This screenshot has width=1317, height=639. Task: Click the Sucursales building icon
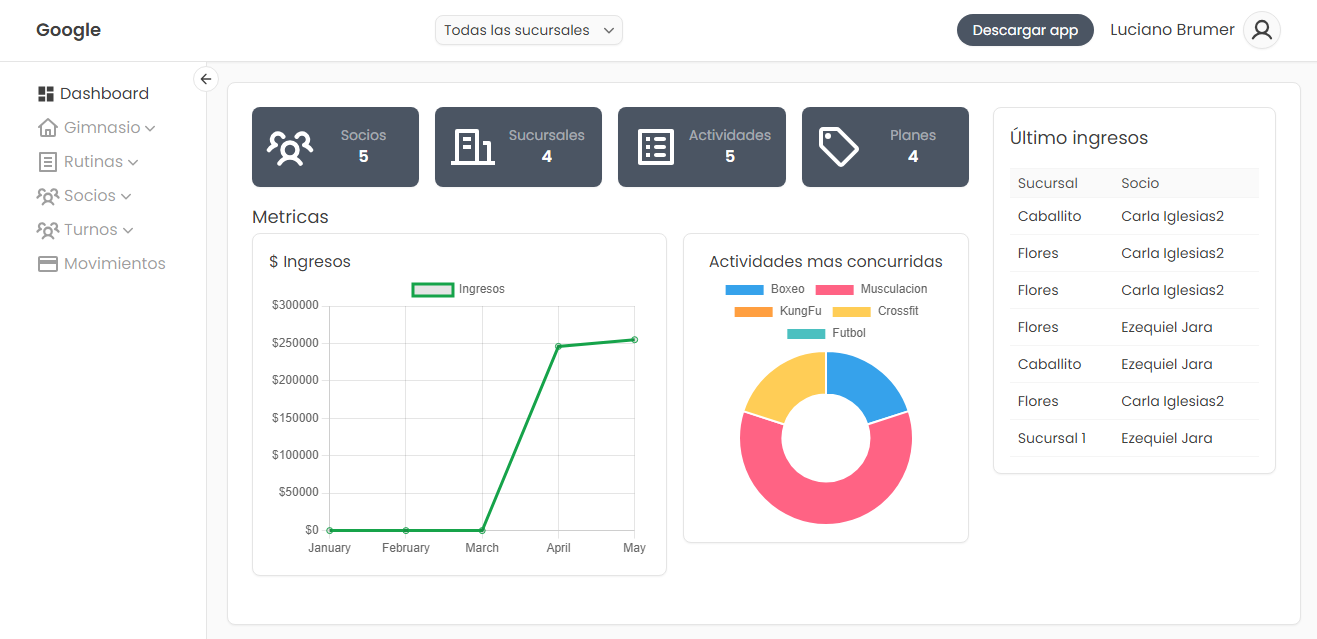pos(472,147)
